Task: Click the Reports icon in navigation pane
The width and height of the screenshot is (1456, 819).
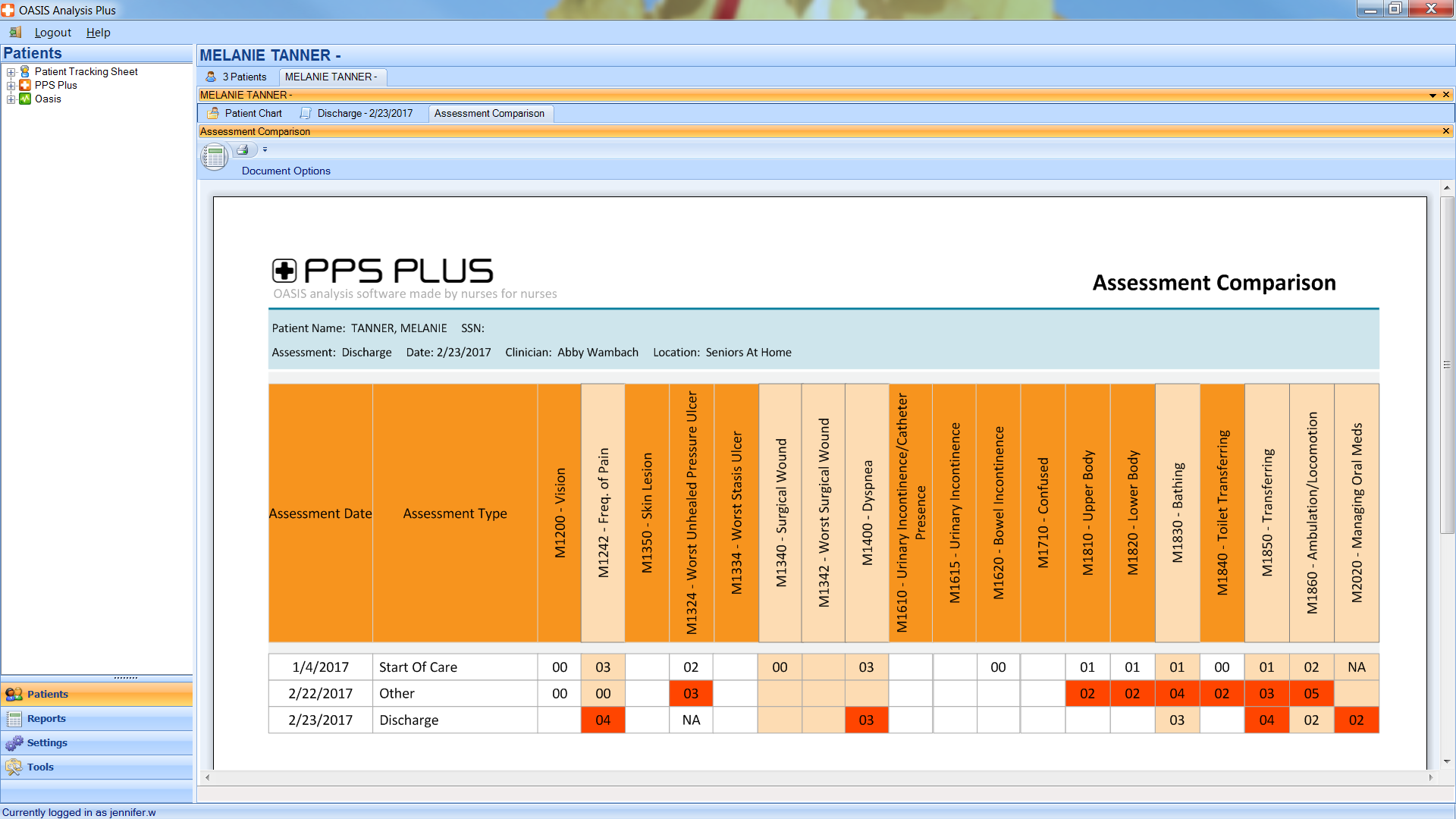Action: pyautogui.click(x=14, y=719)
